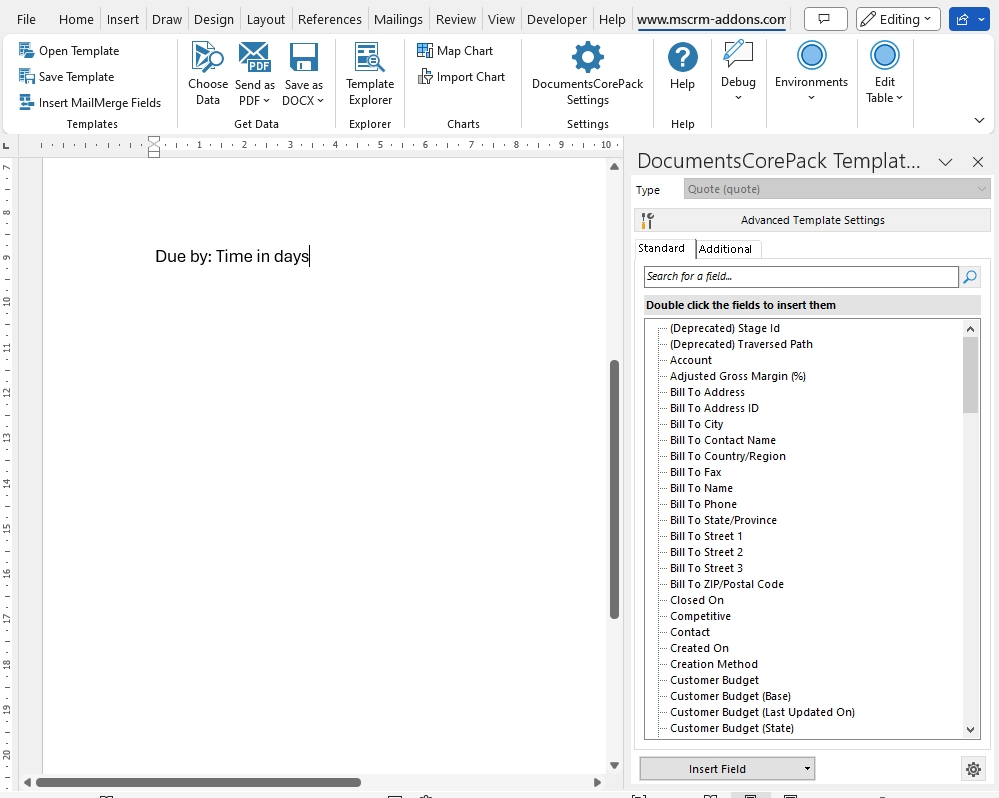Open the References ribbon tab
This screenshot has width=999, height=798.
pos(329,19)
